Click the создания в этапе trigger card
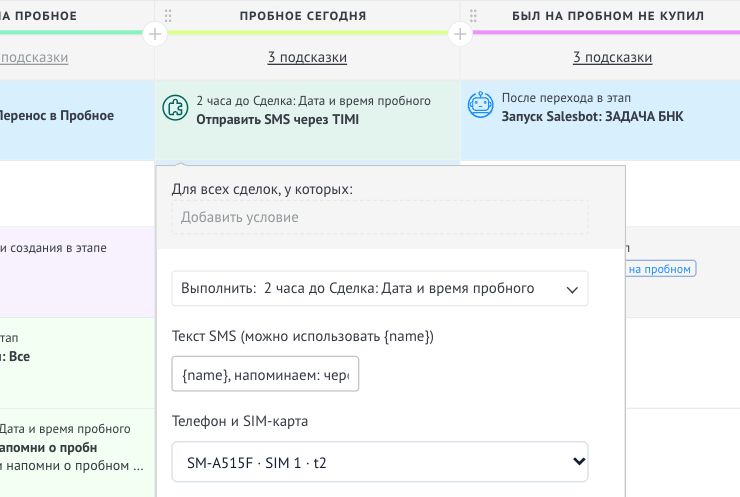 pyautogui.click(x=77, y=272)
